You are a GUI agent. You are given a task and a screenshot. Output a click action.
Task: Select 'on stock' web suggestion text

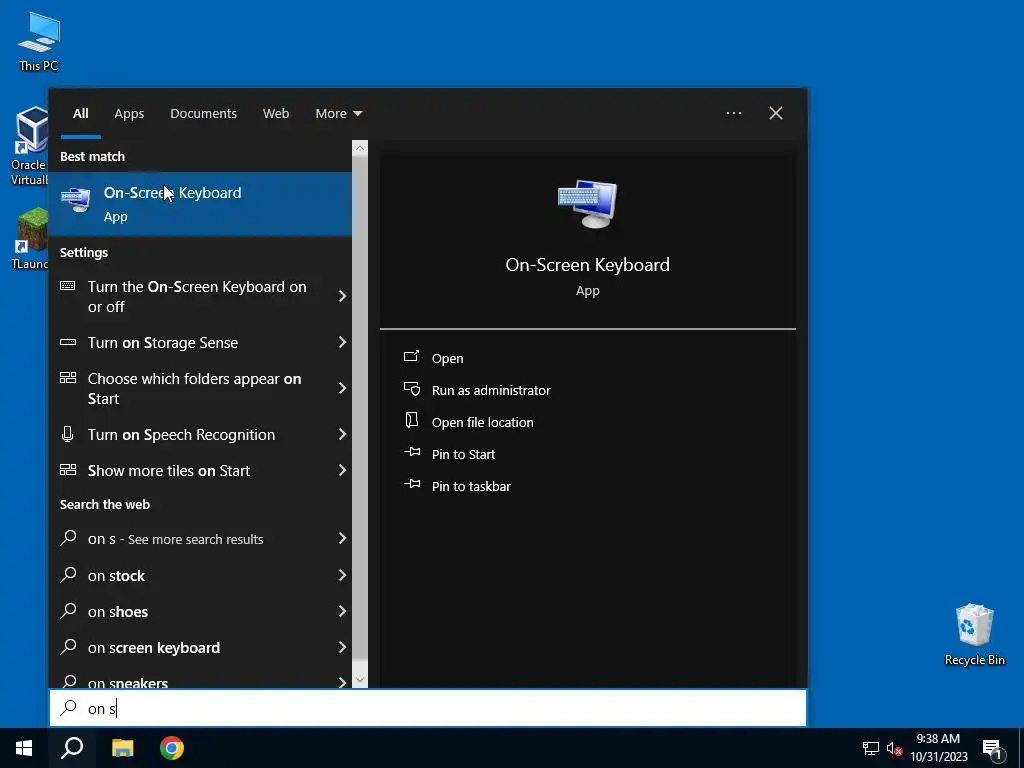[116, 575]
